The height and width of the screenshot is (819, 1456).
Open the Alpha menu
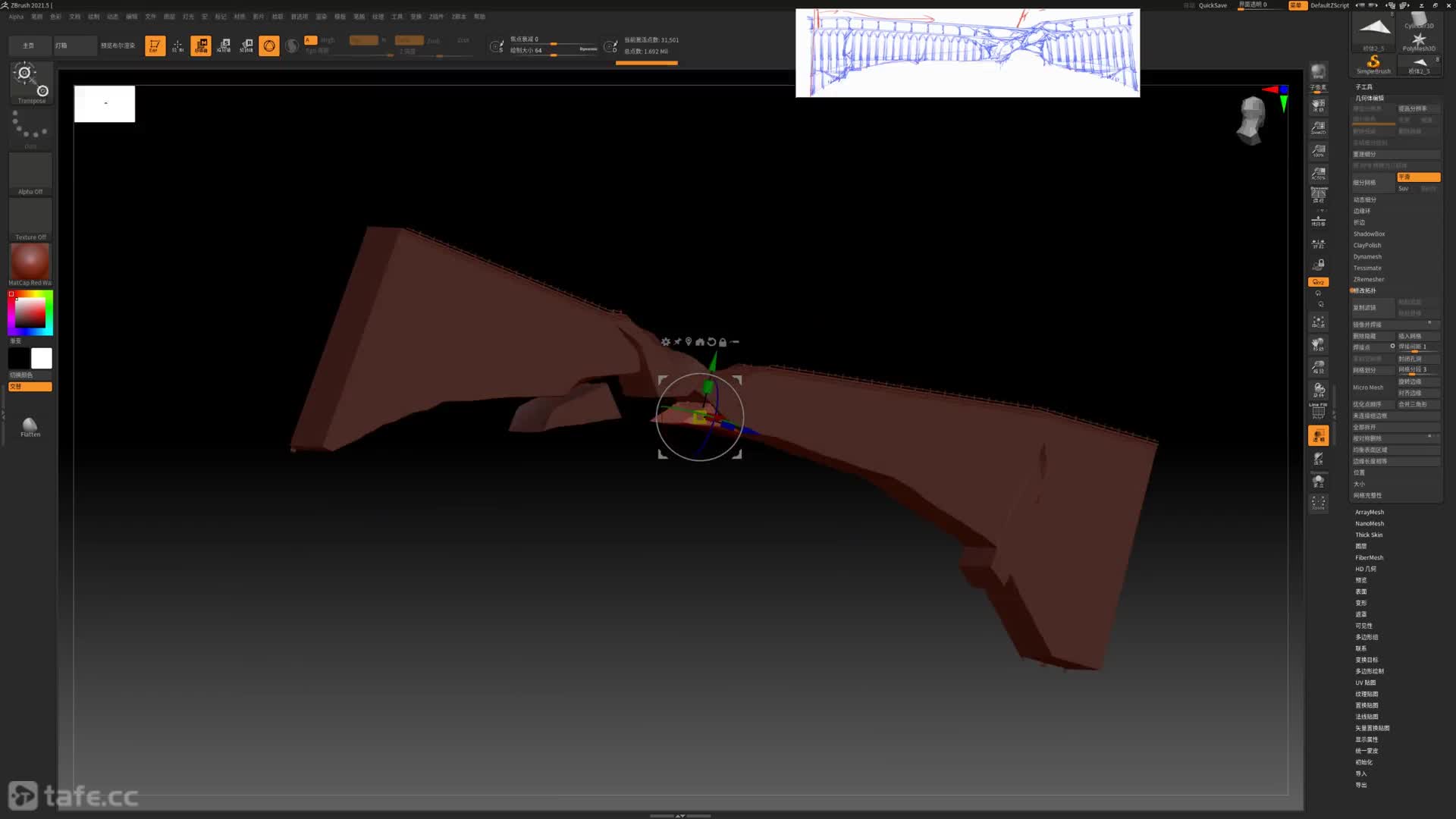(16, 17)
